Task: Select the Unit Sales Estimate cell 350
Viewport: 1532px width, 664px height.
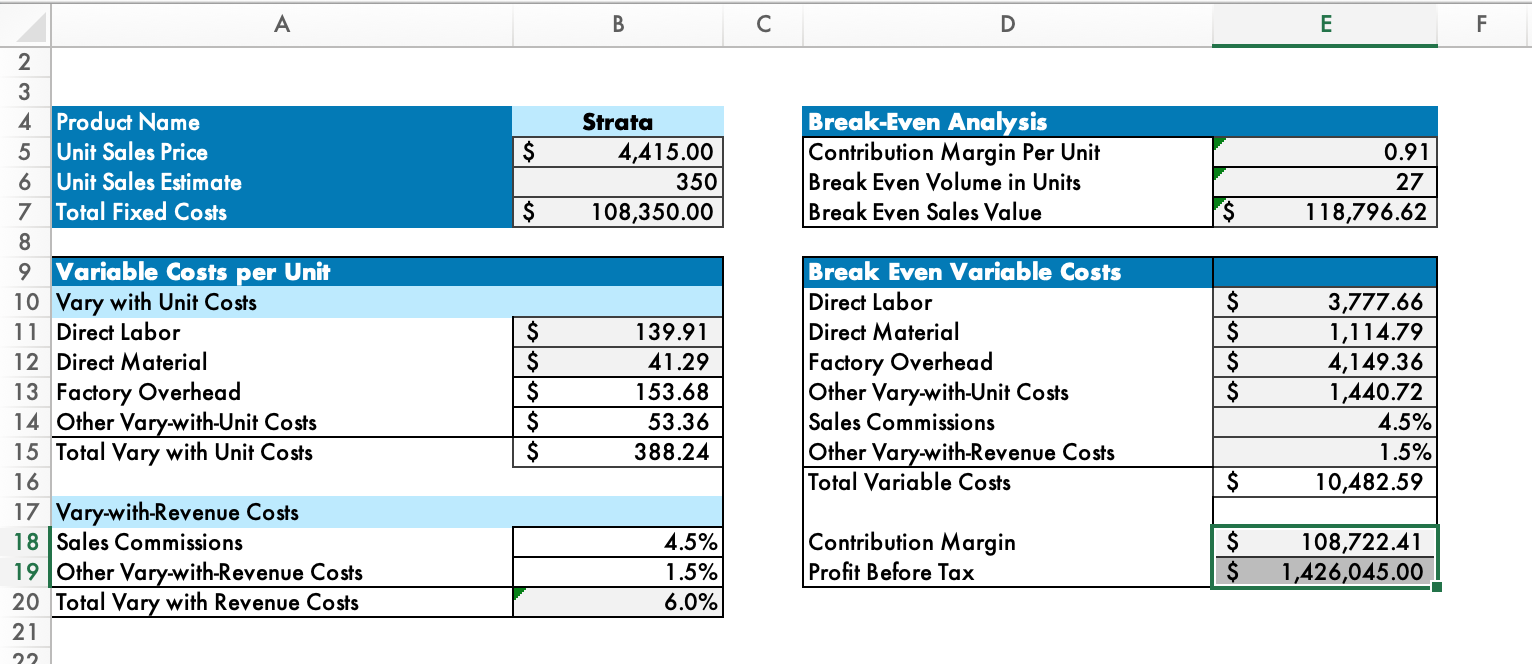Action: pos(617,182)
